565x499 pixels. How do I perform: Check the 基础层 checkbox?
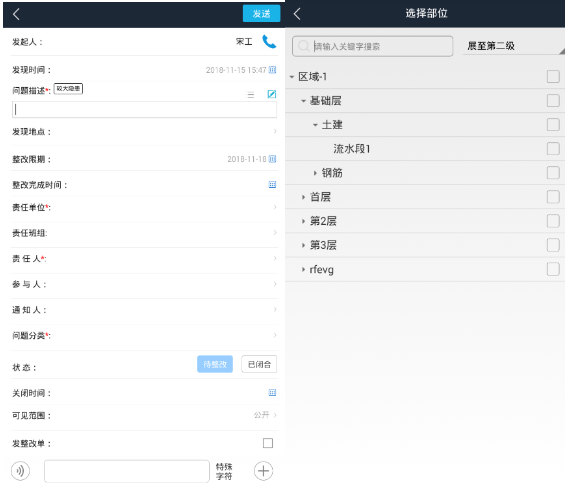point(553,101)
